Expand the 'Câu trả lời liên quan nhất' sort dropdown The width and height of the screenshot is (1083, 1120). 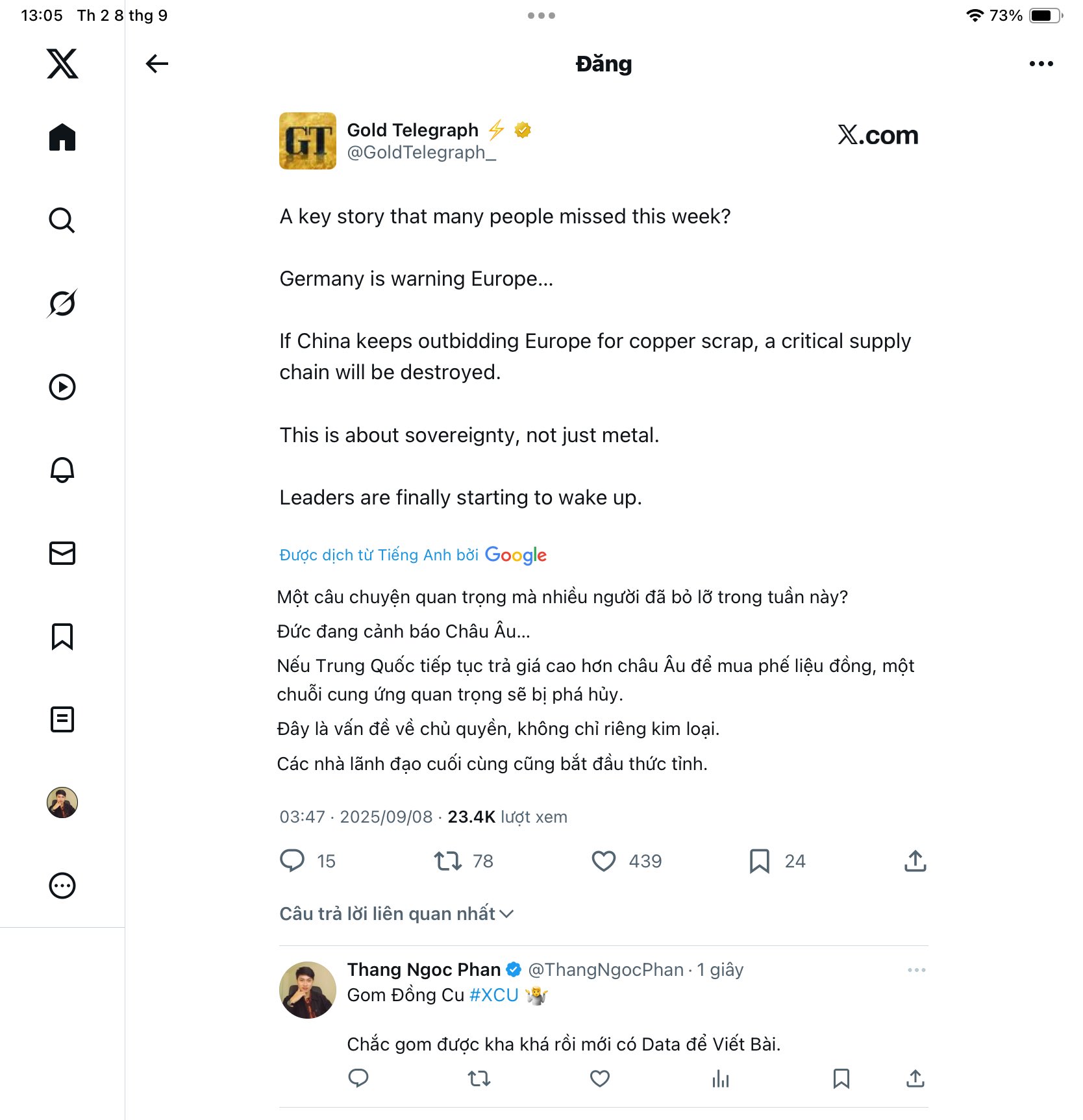tap(397, 914)
